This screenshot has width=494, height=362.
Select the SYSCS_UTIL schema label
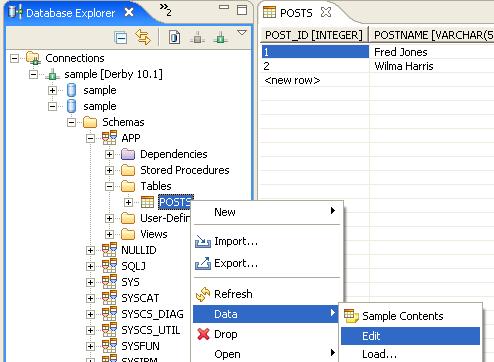(151, 330)
